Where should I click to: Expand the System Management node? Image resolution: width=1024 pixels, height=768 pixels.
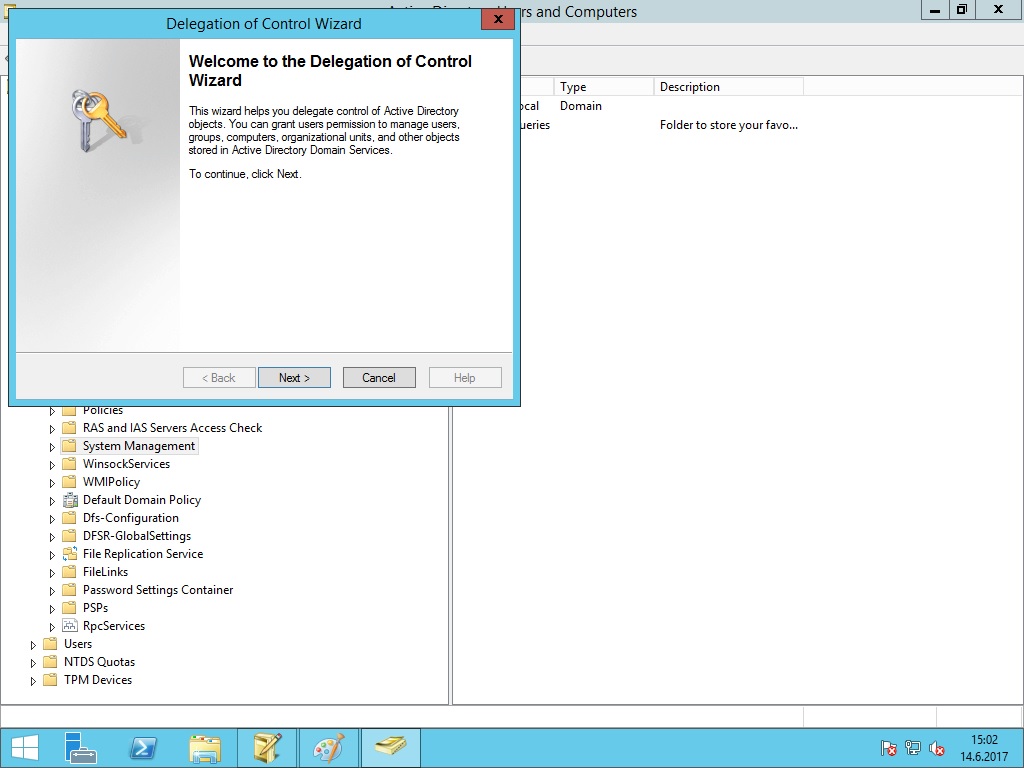point(53,447)
